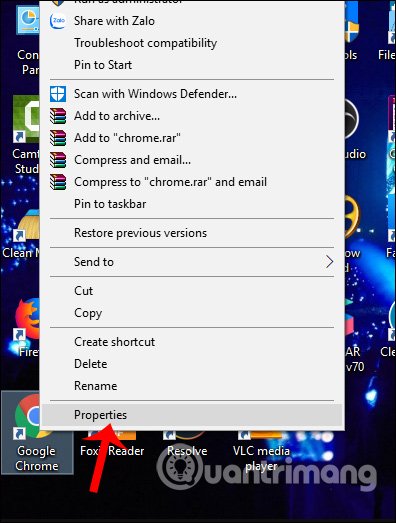Image resolution: width=396 pixels, height=523 pixels.
Task: Select Troubleshoot compatibility
Action: click(192, 43)
